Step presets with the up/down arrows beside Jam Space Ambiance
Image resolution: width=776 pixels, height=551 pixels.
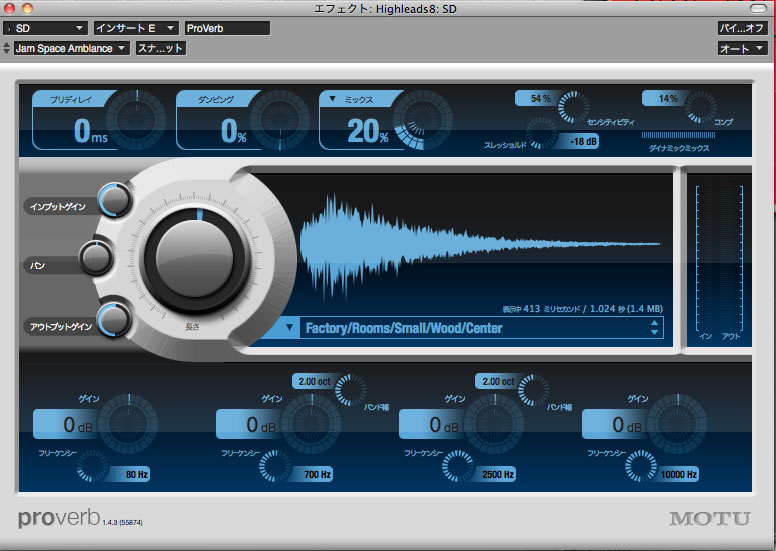[x=6, y=49]
